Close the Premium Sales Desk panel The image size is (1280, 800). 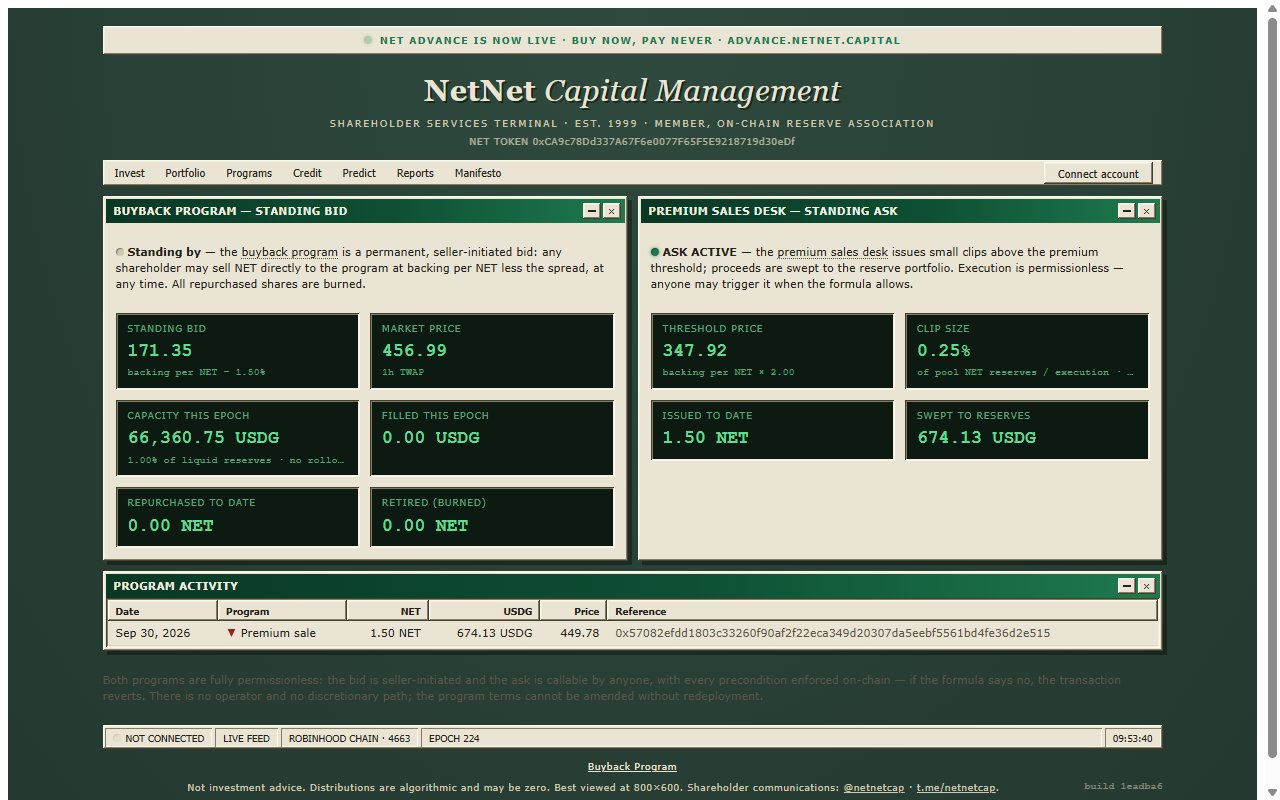coord(1146,211)
